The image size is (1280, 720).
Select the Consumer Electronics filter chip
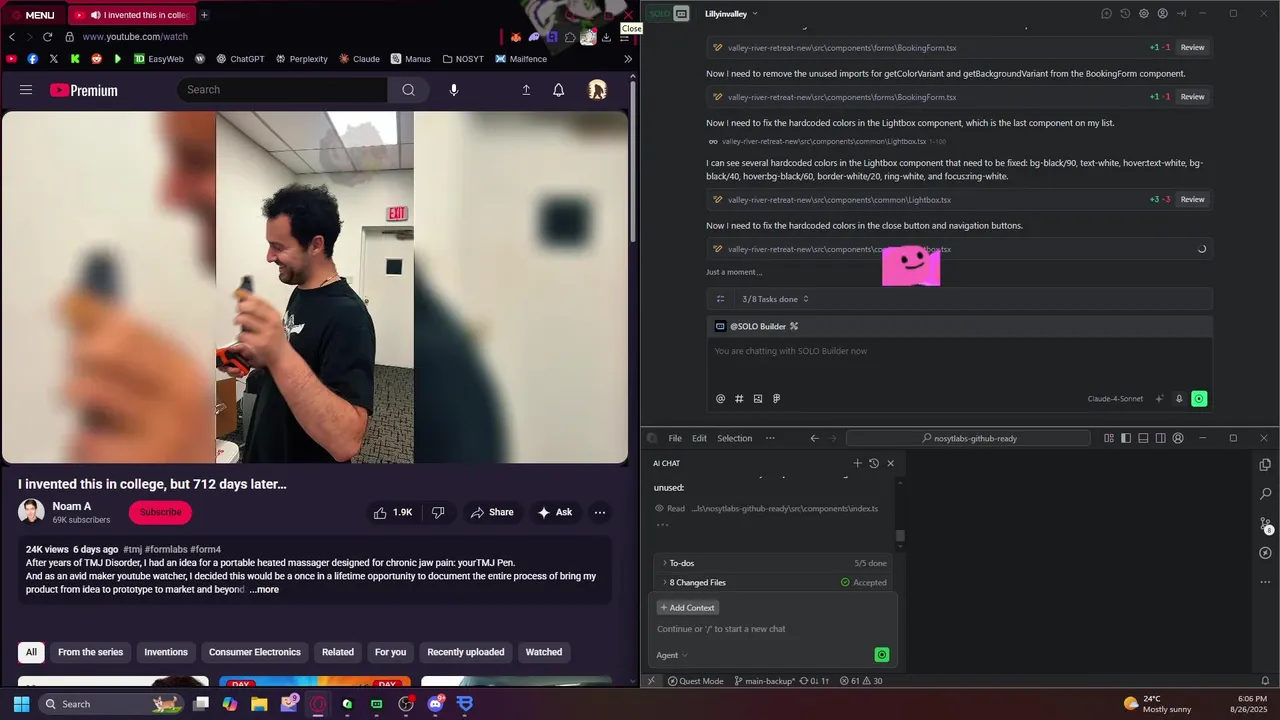tap(255, 652)
